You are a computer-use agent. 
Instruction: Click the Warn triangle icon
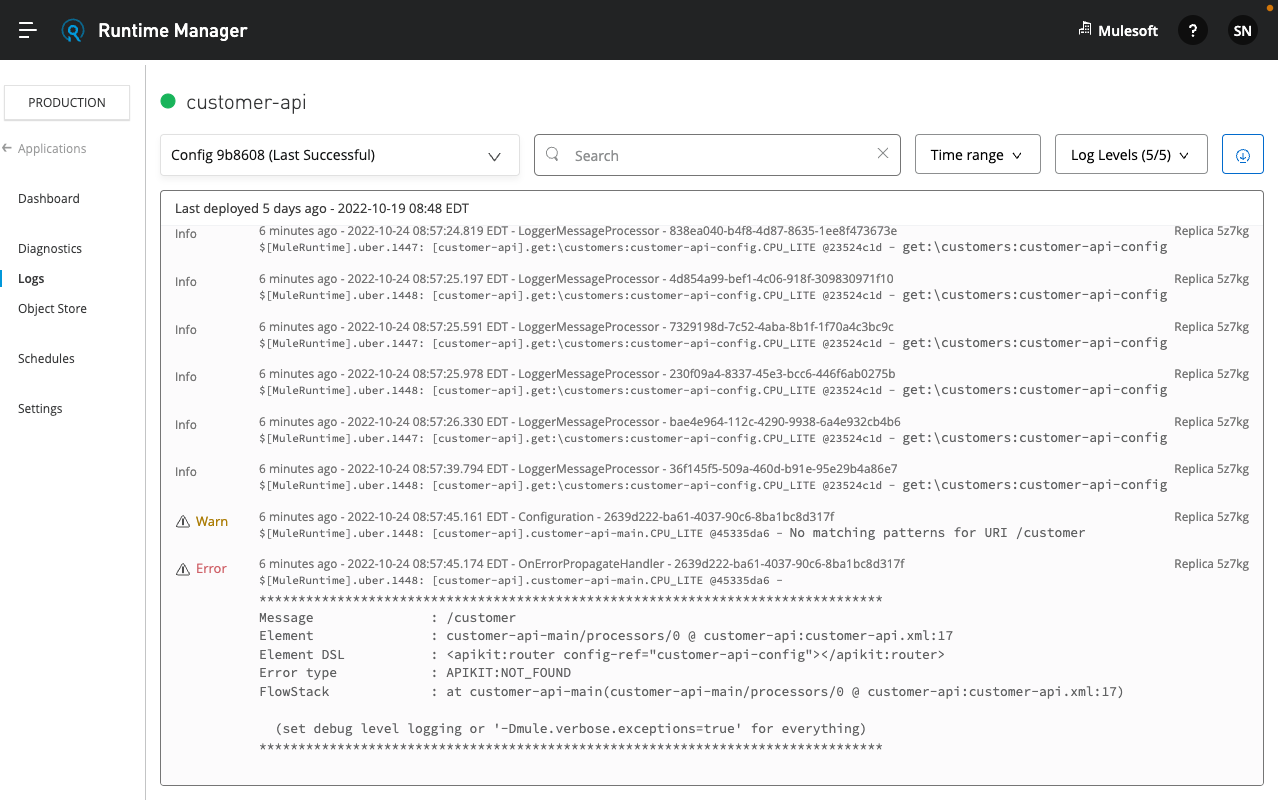(x=183, y=521)
